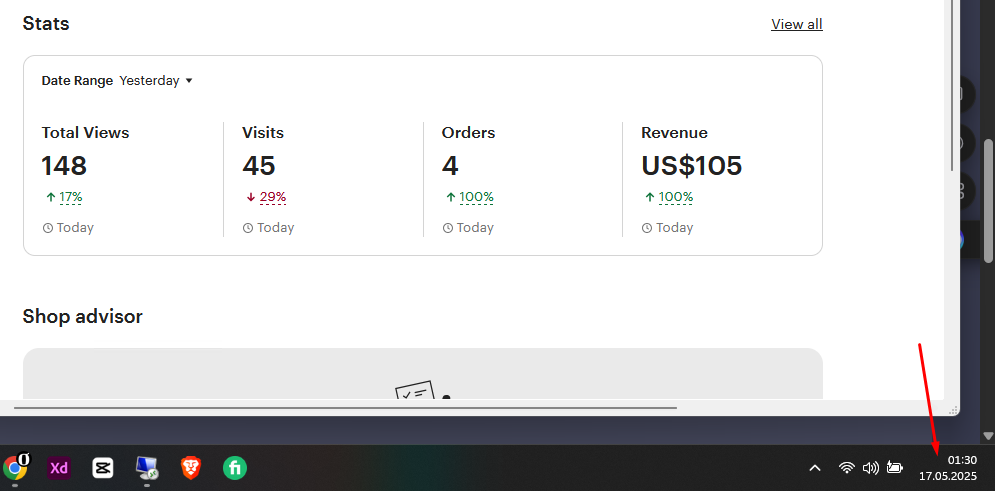The image size is (995, 491).
Task: Open the taskbar clock showing 01:30
Action: [948, 468]
